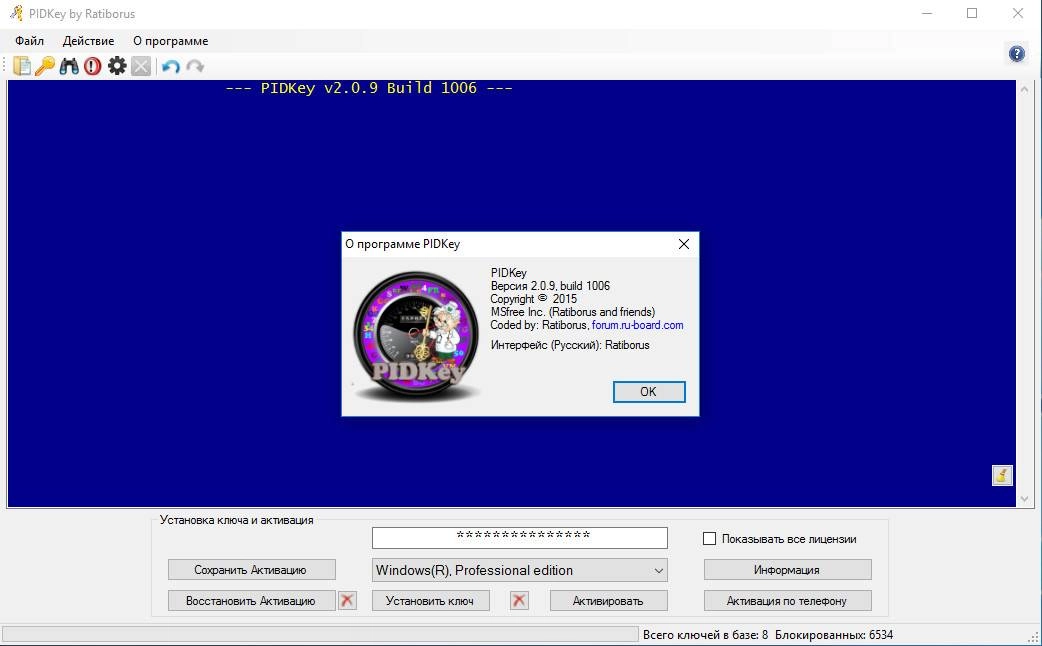Open the Файл menu
1042x646 pixels.
pyautogui.click(x=29, y=41)
